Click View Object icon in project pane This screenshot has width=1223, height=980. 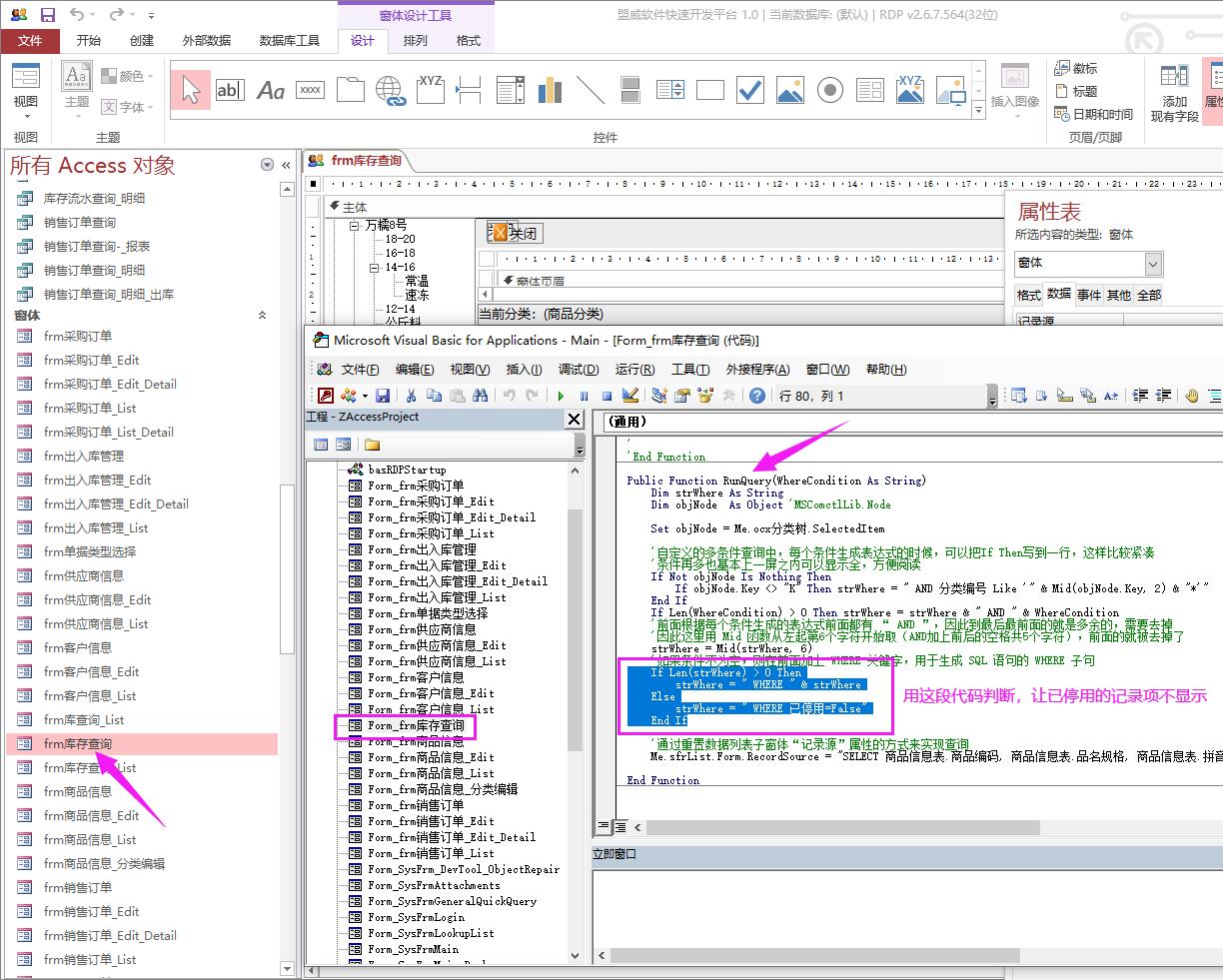pos(343,445)
